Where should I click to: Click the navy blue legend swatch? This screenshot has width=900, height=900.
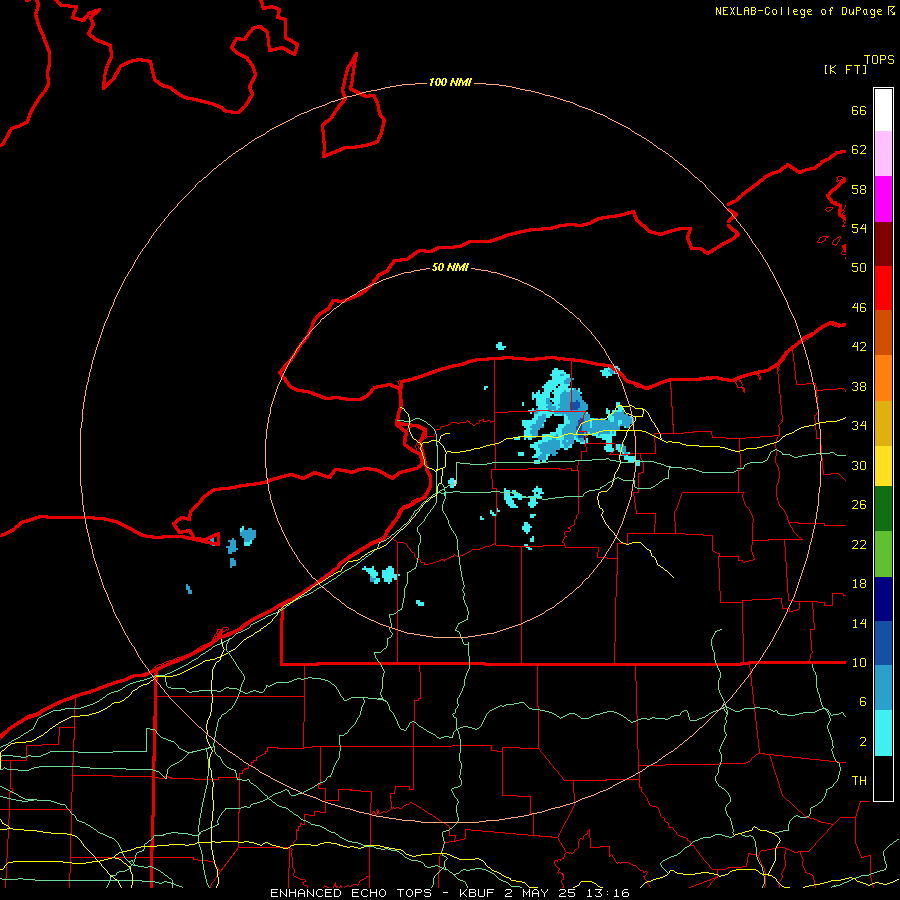pos(883,599)
